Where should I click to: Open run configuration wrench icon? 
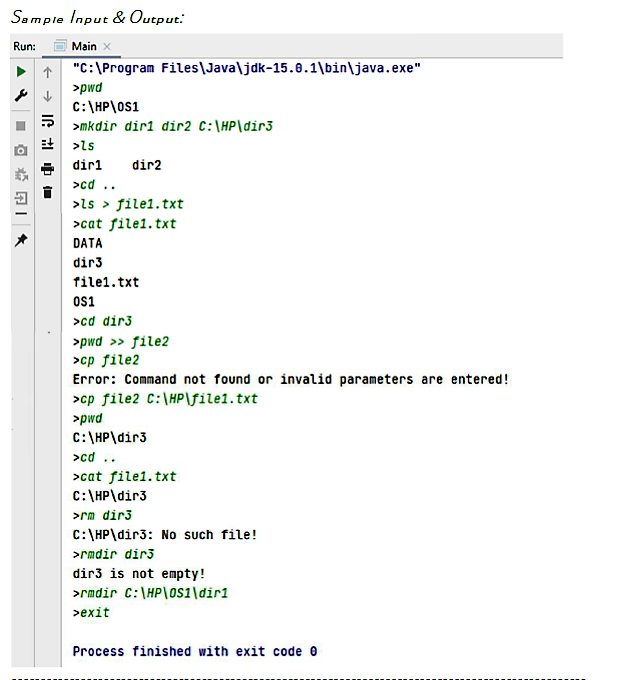tap(20, 95)
